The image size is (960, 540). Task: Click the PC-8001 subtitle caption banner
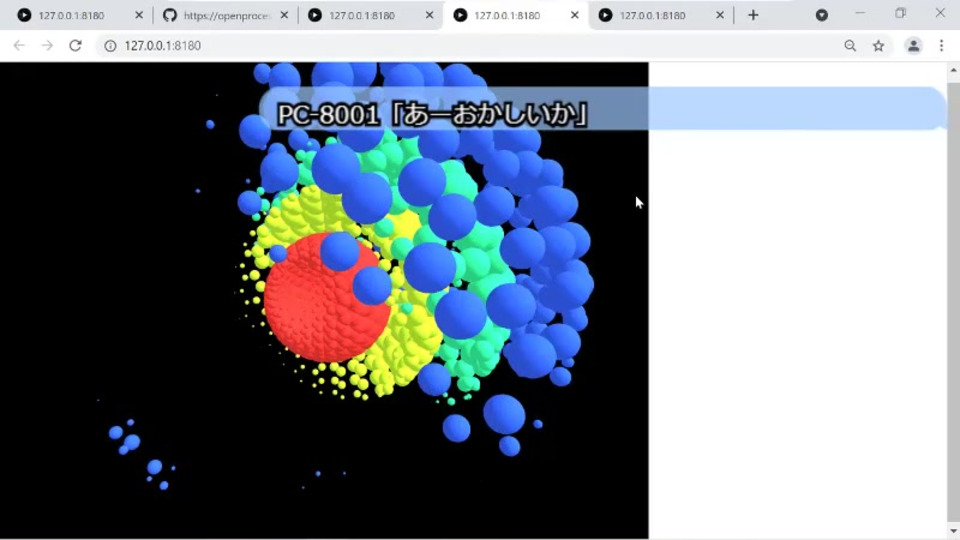tap(602, 108)
